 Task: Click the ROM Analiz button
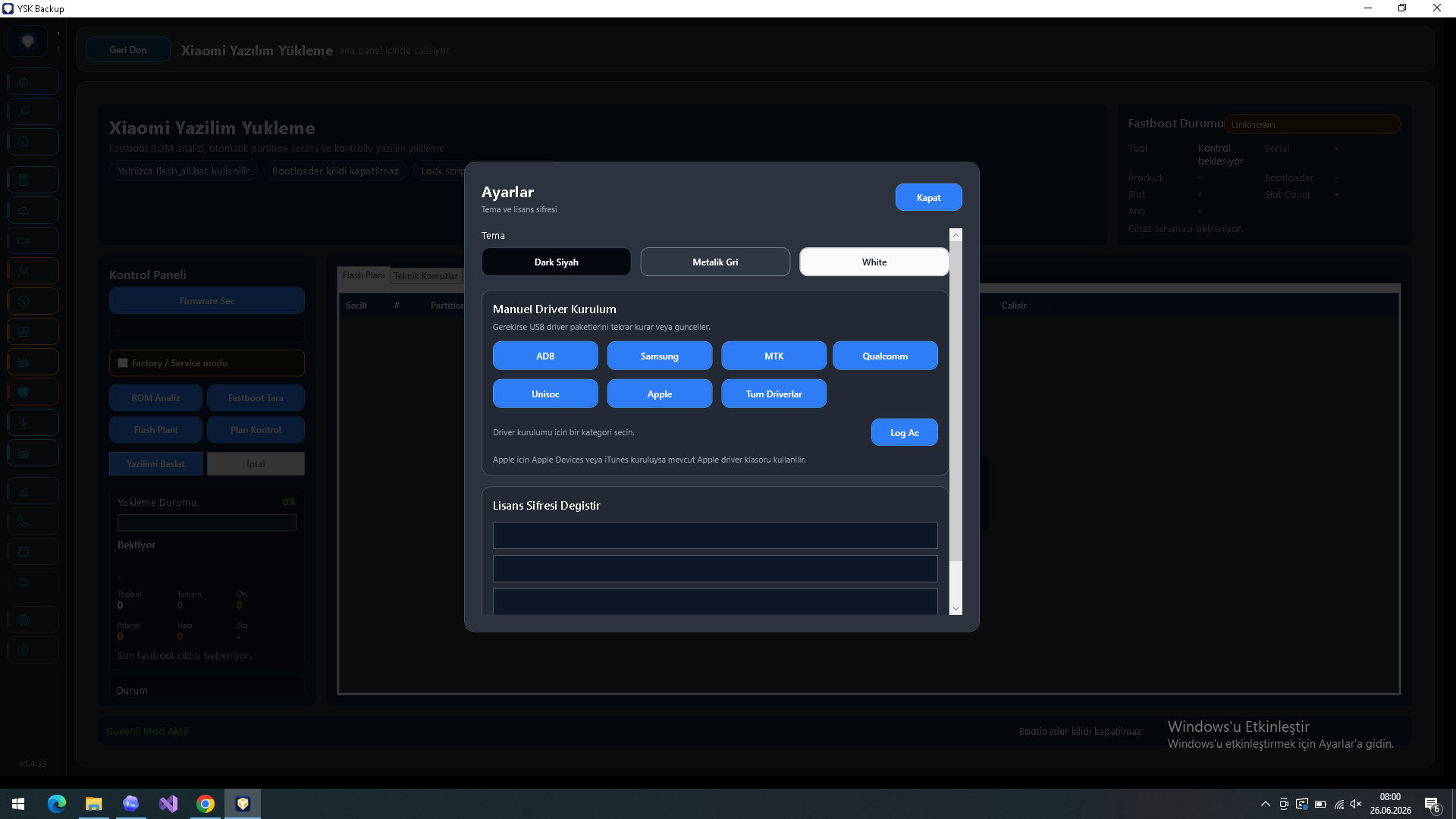pos(156,398)
